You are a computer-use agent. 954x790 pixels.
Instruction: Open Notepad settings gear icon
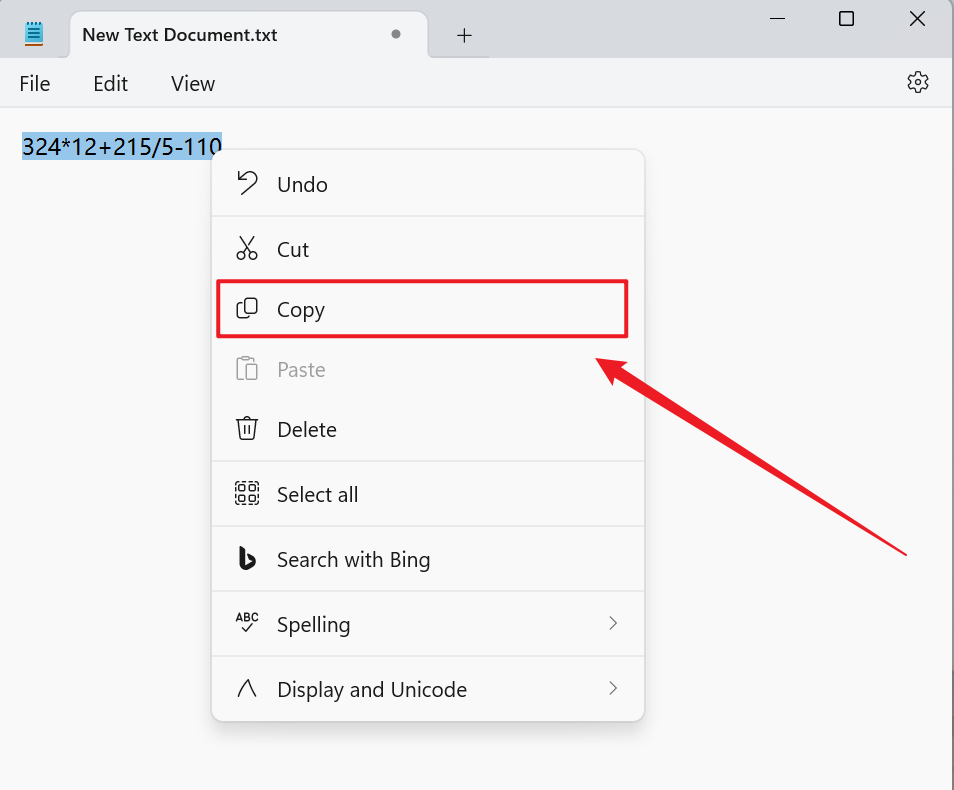click(x=918, y=83)
